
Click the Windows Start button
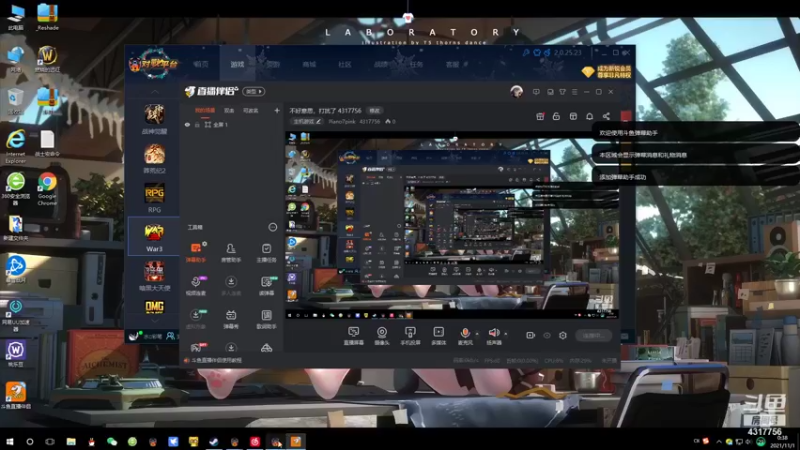tap(10, 441)
